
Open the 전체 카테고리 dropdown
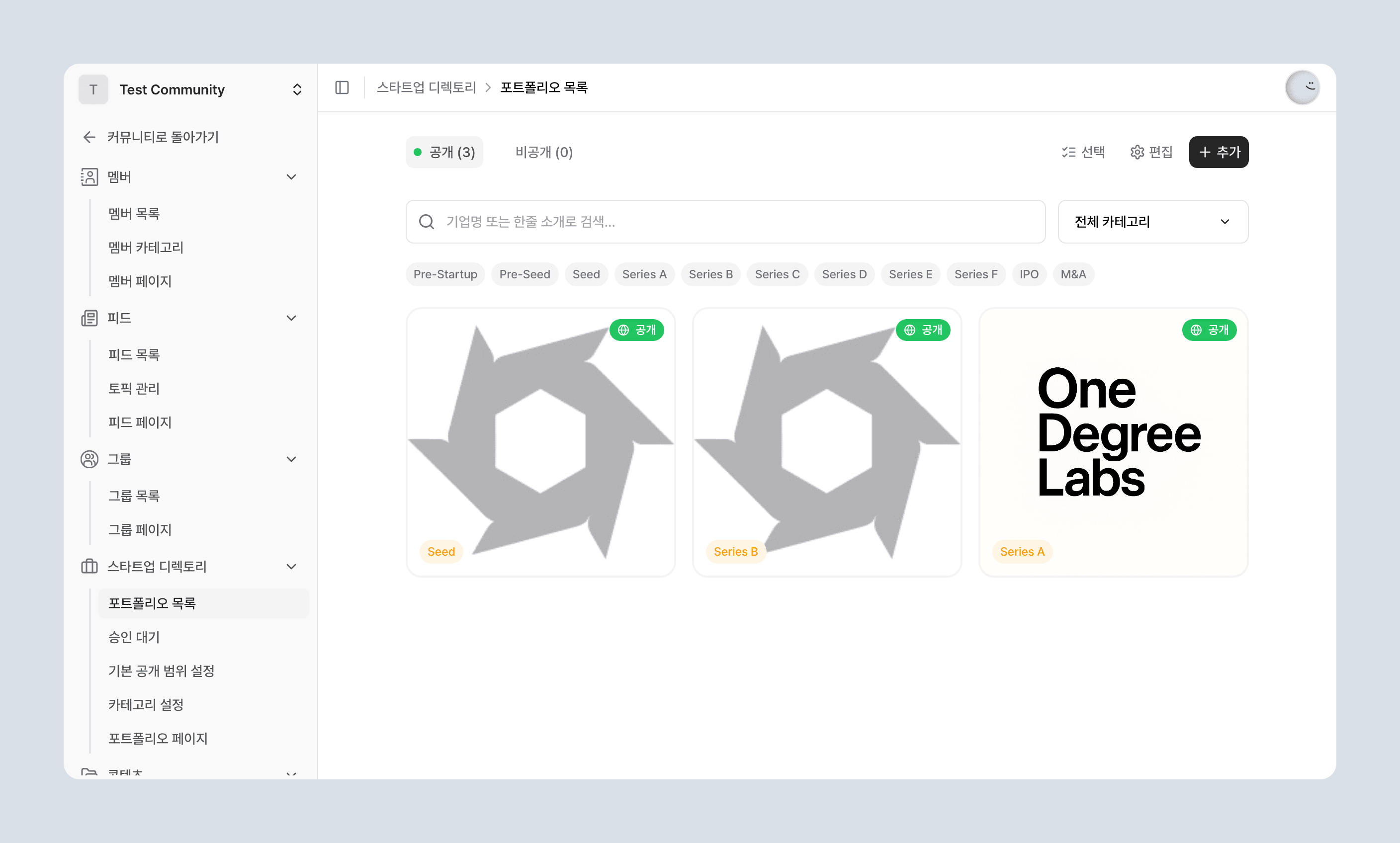[1153, 222]
